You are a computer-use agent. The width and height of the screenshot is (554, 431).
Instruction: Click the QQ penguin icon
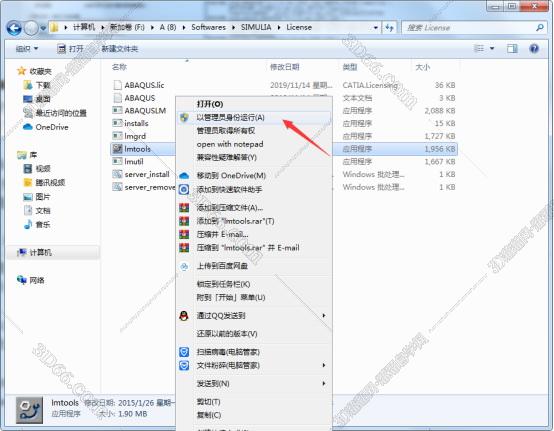[184, 315]
